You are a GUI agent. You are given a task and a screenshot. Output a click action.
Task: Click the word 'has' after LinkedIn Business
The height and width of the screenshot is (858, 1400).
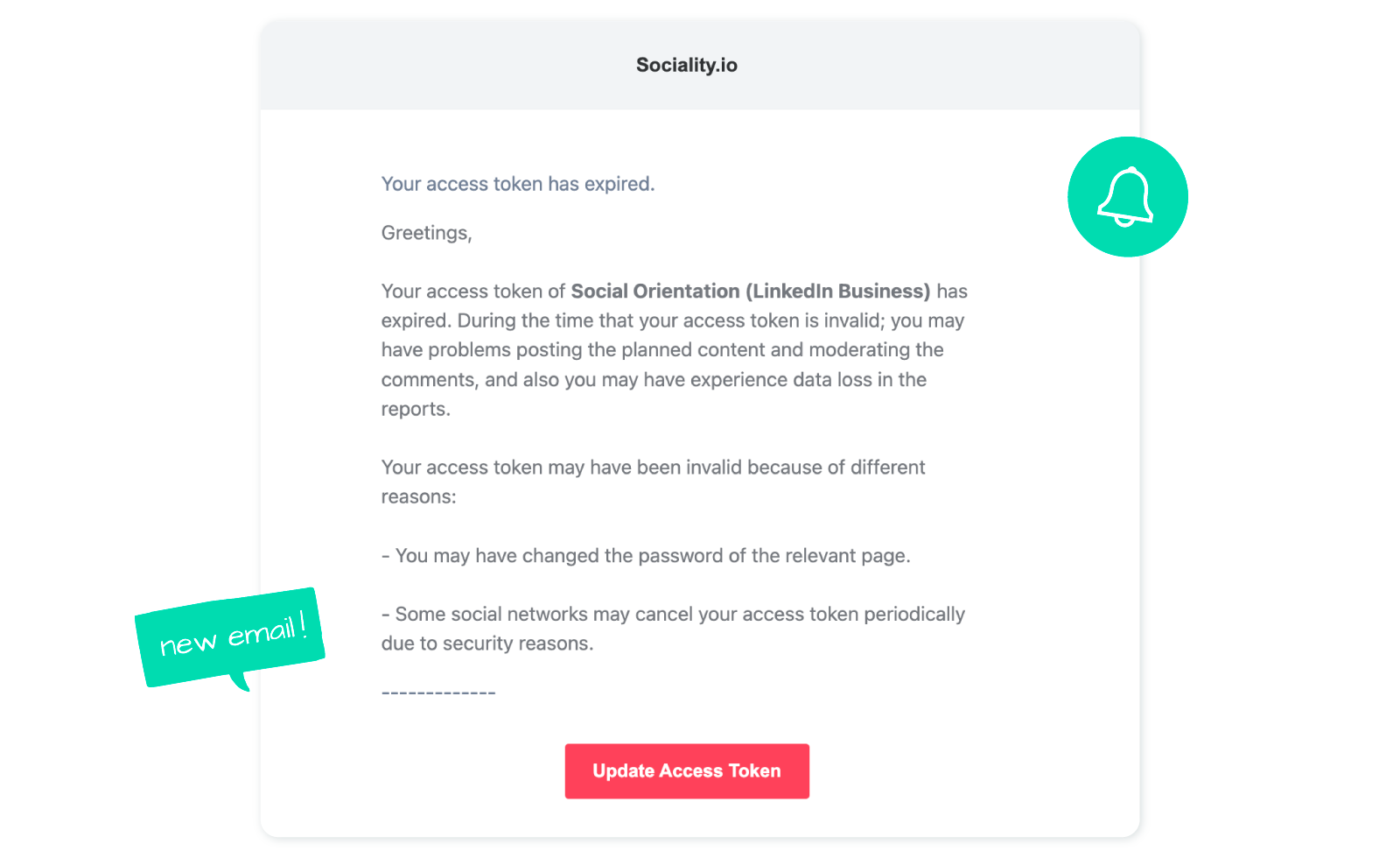(x=952, y=292)
